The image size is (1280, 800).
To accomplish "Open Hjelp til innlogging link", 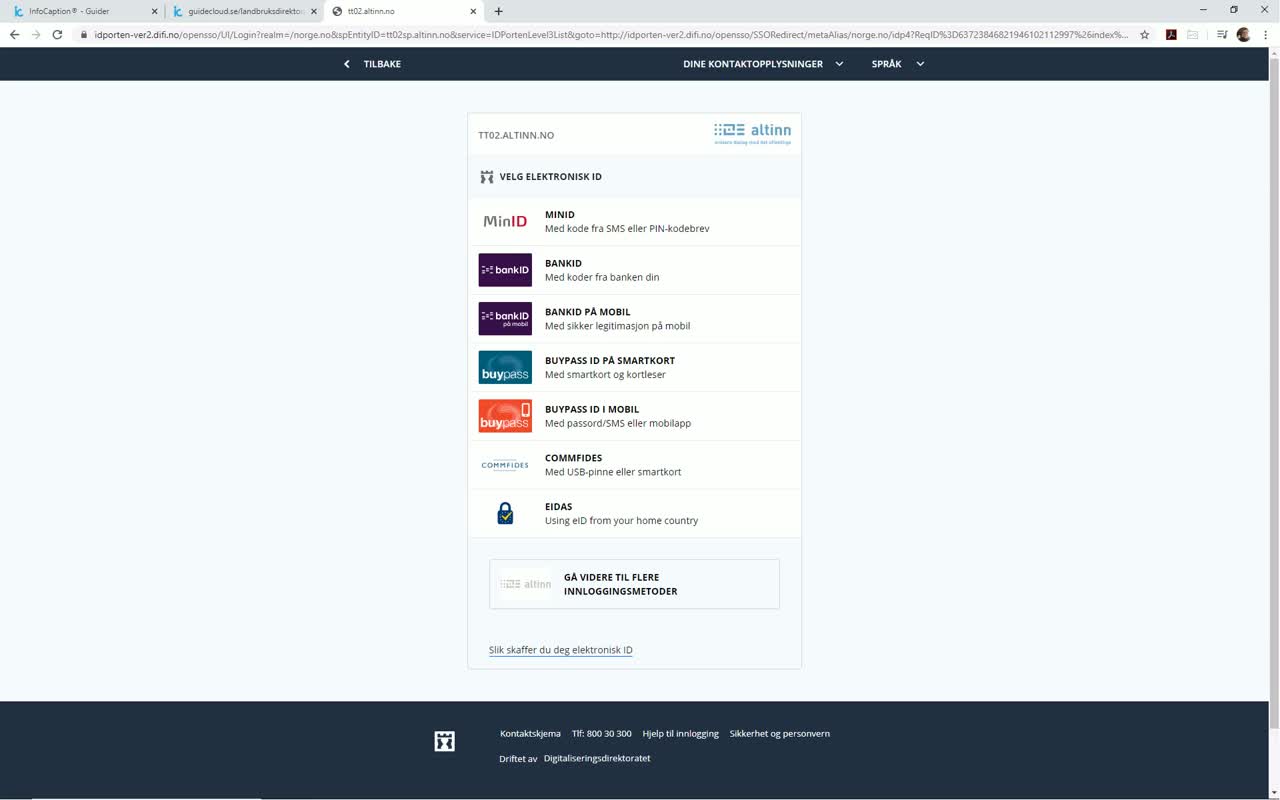I will [680, 734].
